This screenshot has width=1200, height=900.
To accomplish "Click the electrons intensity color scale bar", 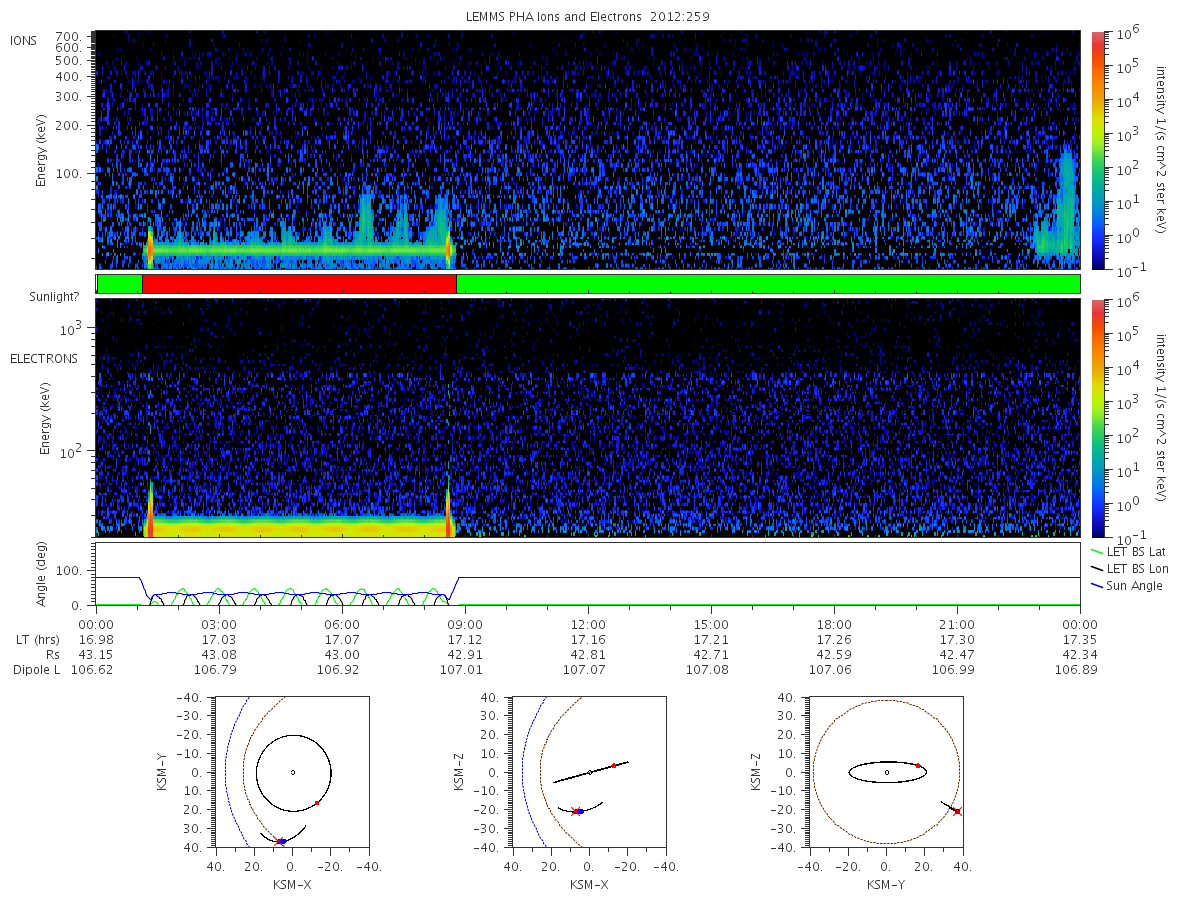I will click(x=1098, y=418).
